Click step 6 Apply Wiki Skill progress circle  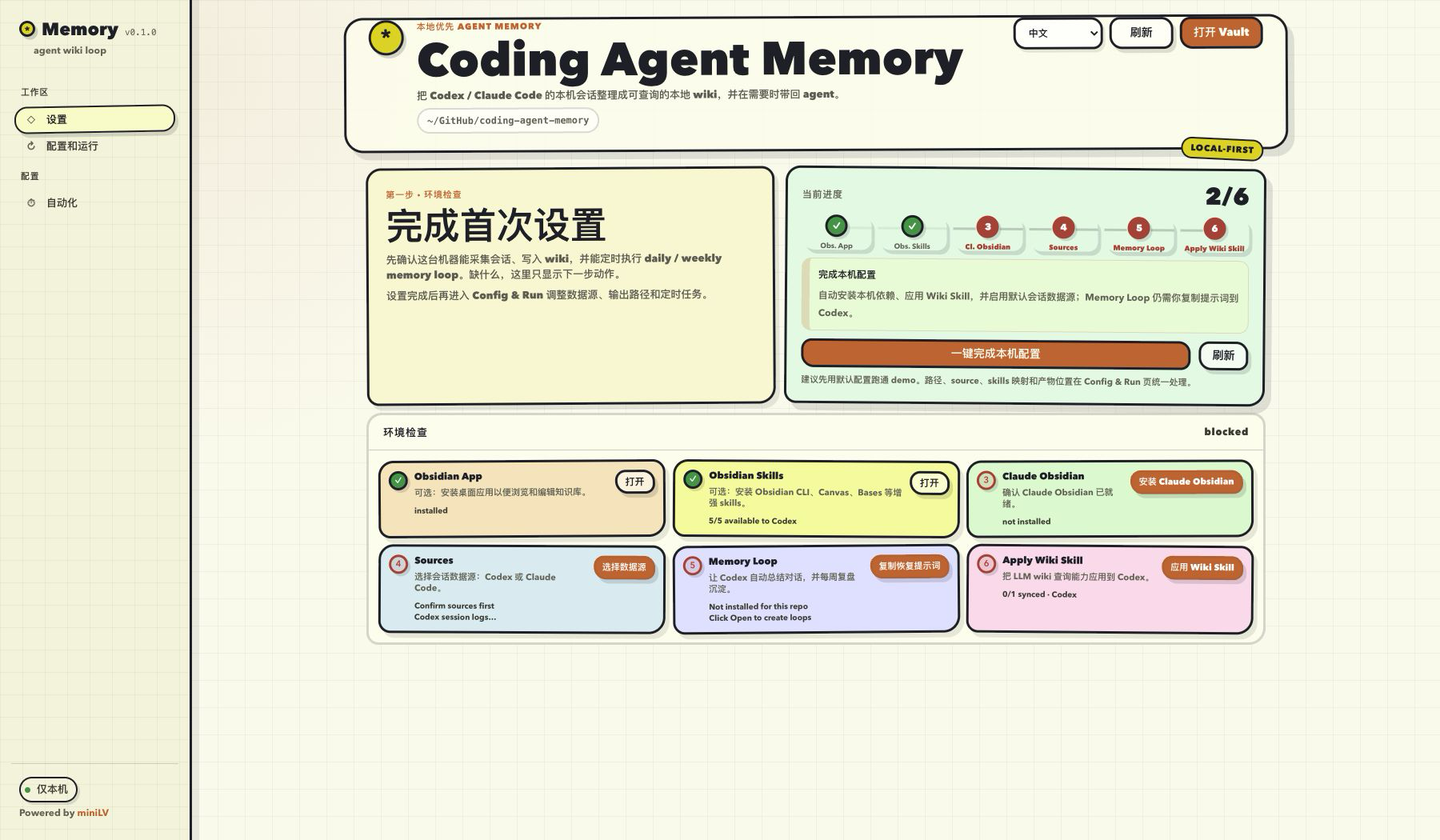point(1214,228)
